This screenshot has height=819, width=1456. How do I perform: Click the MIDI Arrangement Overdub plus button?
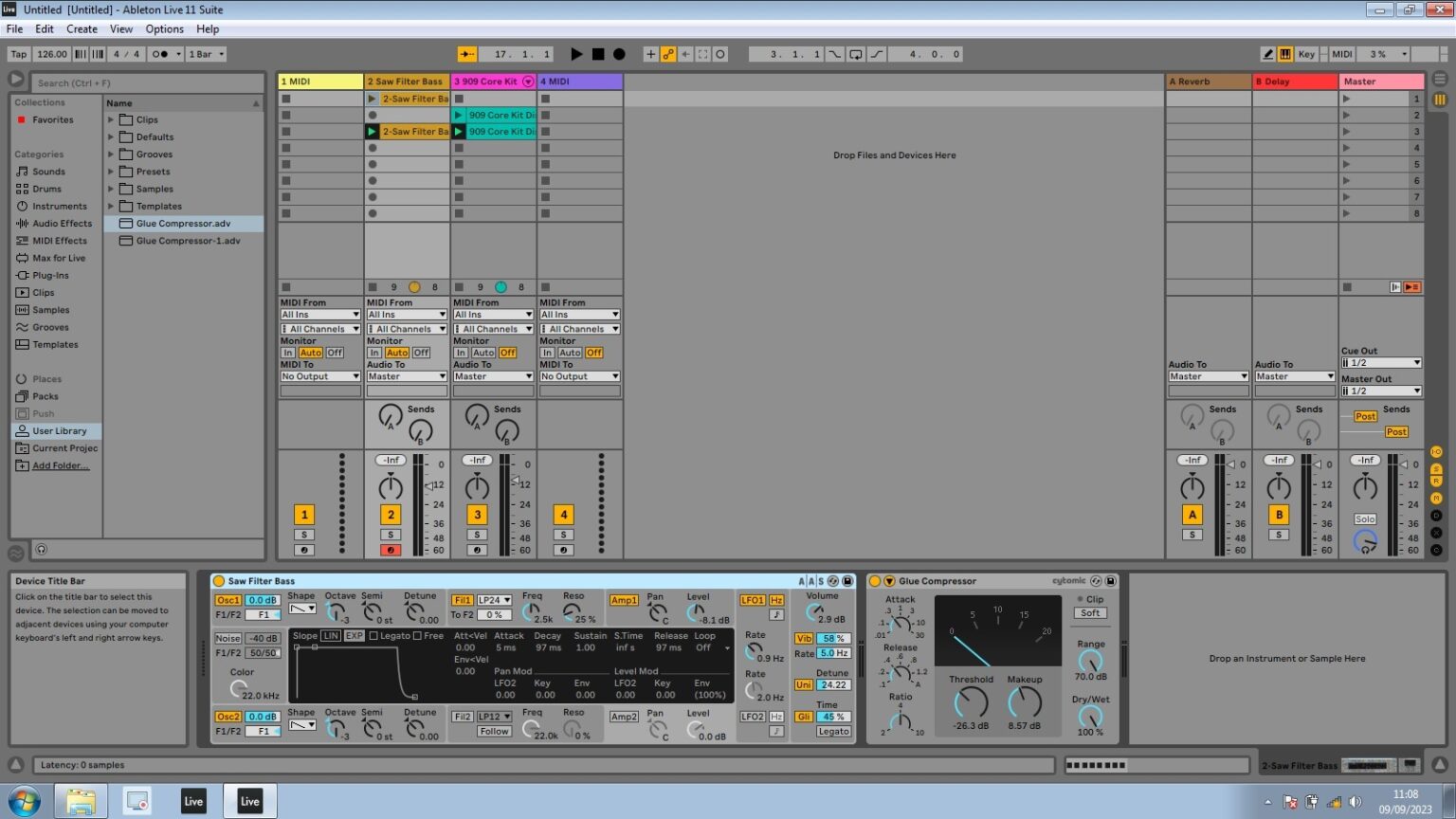tap(650, 54)
